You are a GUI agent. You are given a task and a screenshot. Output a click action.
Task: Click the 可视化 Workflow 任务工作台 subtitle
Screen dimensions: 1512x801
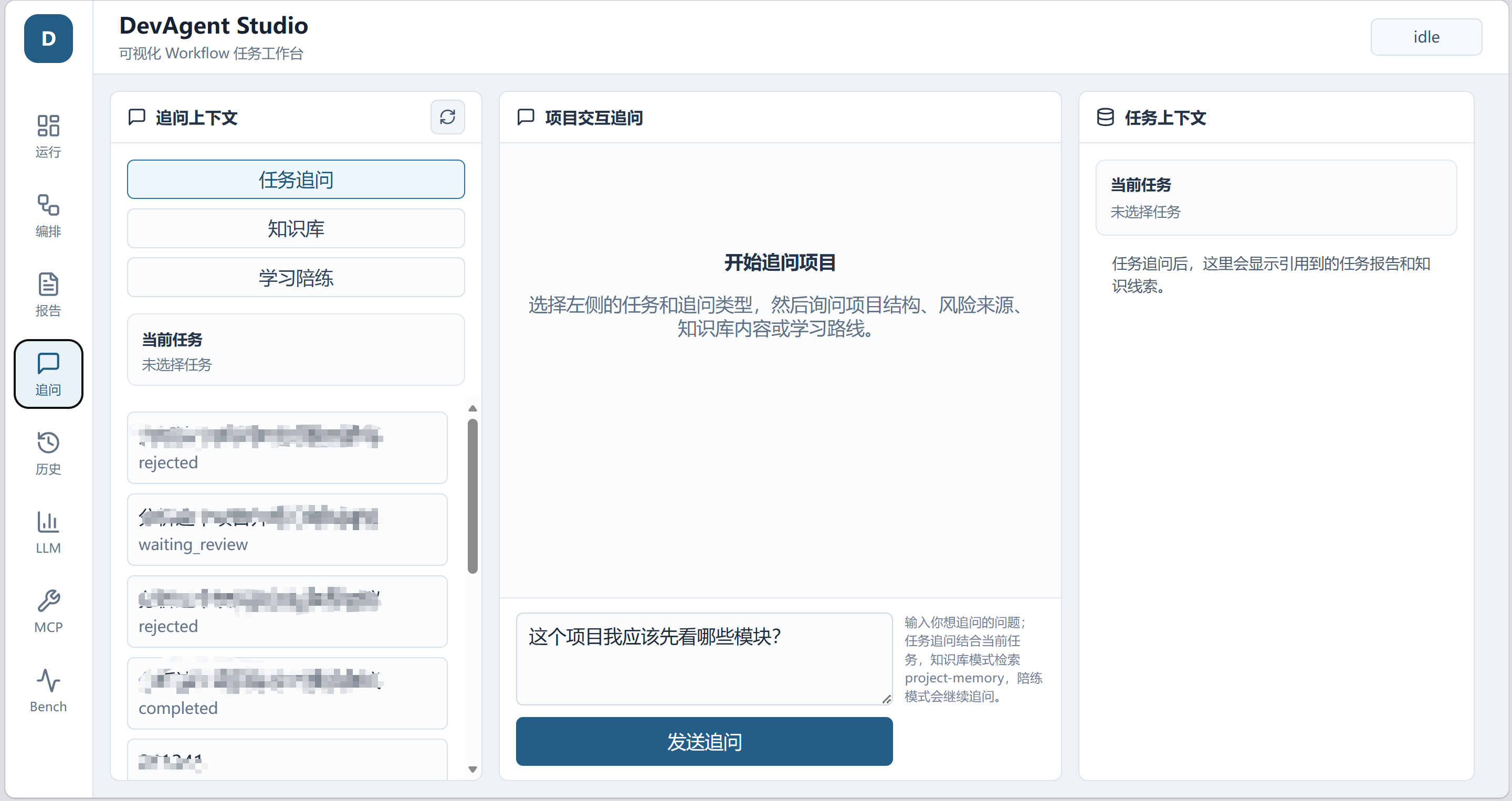coord(211,54)
